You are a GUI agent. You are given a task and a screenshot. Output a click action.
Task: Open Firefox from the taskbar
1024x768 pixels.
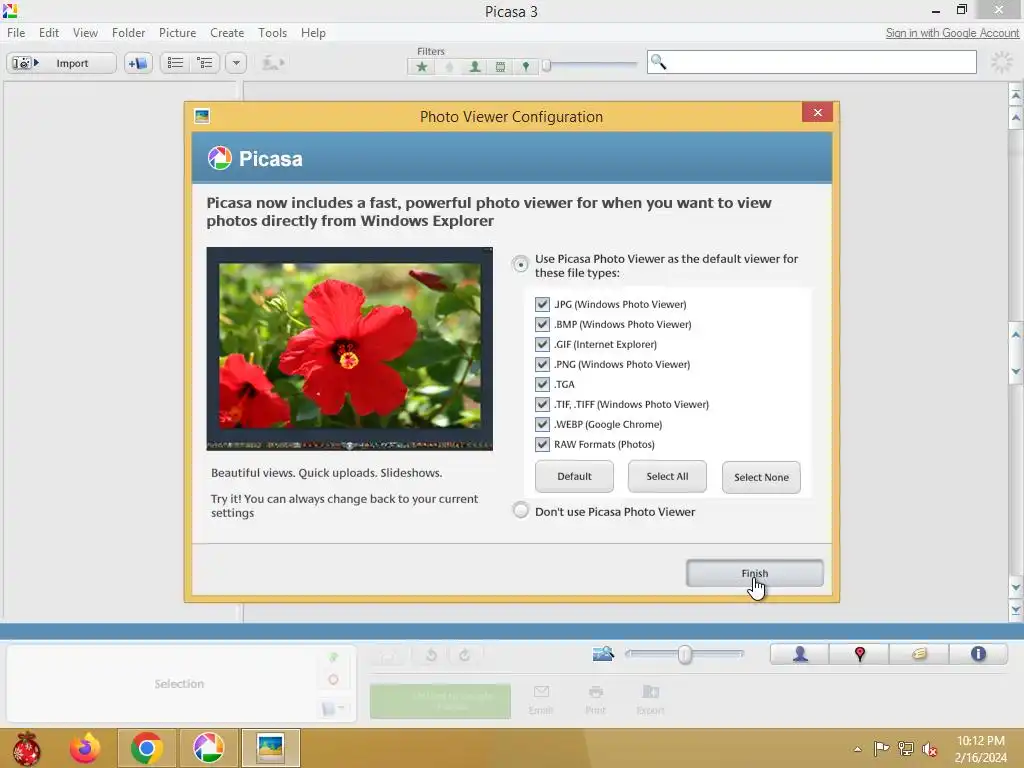click(x=85, y=748)
